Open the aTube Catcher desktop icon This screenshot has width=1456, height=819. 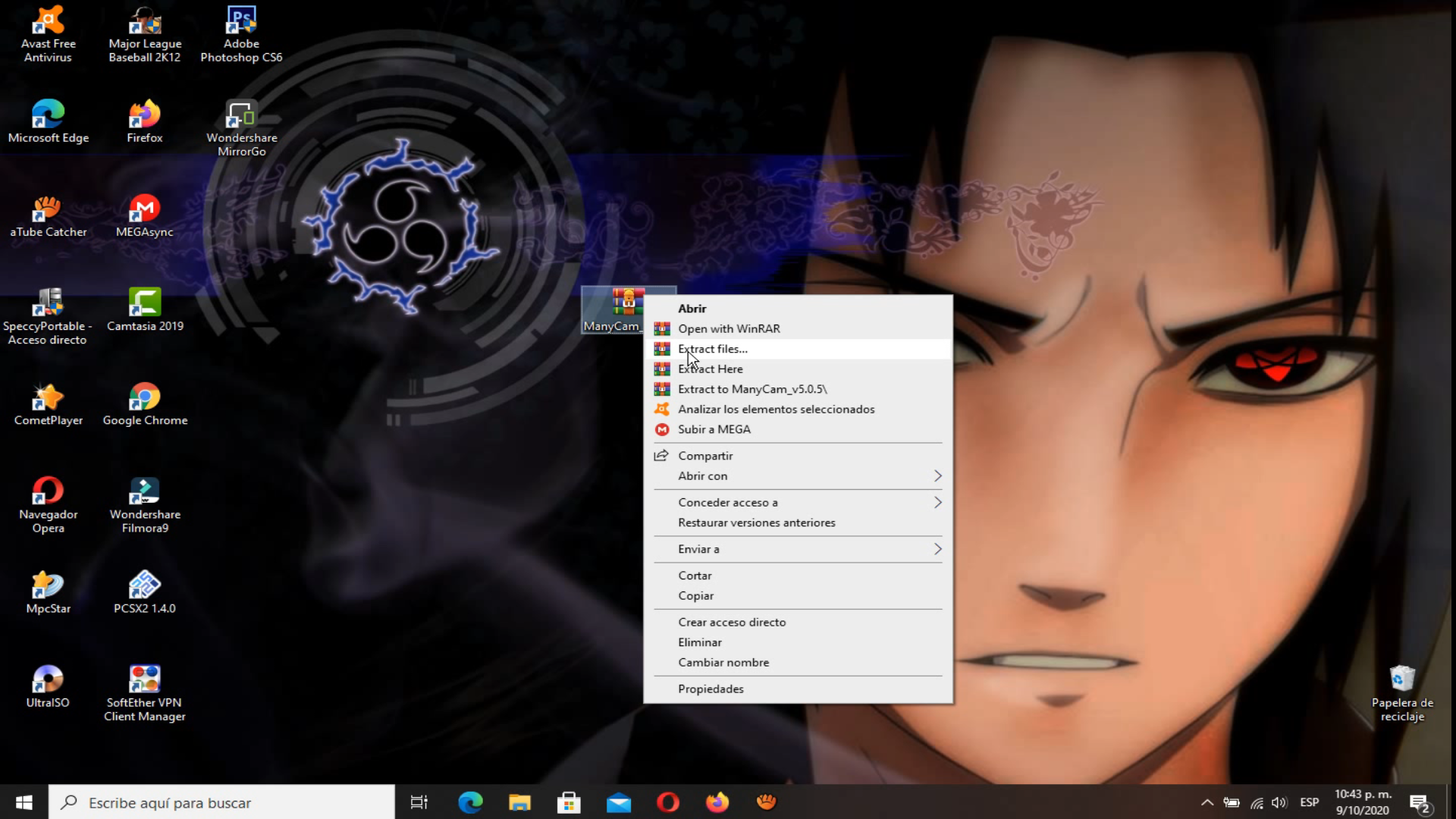(x=48, y=209)
